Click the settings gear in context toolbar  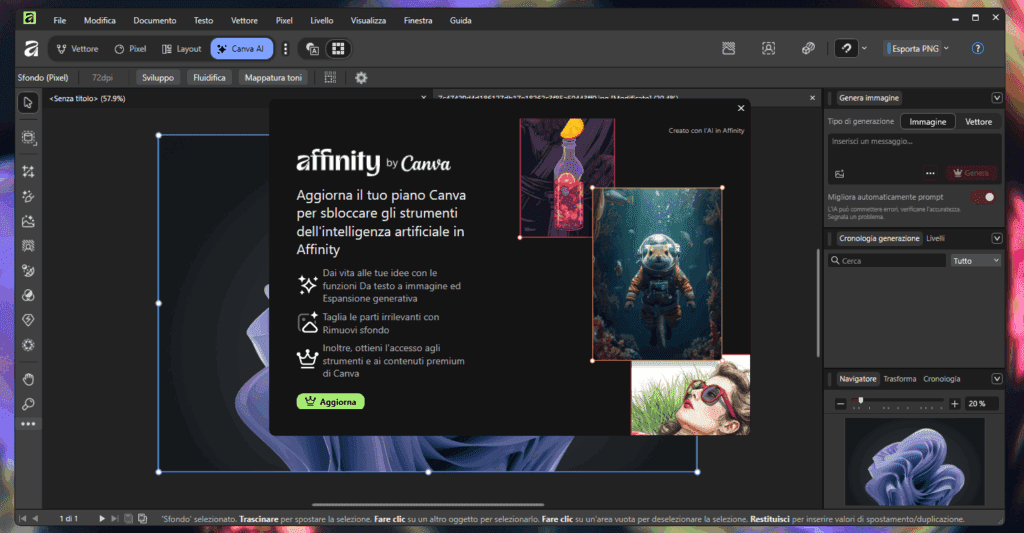coord(361,77)
